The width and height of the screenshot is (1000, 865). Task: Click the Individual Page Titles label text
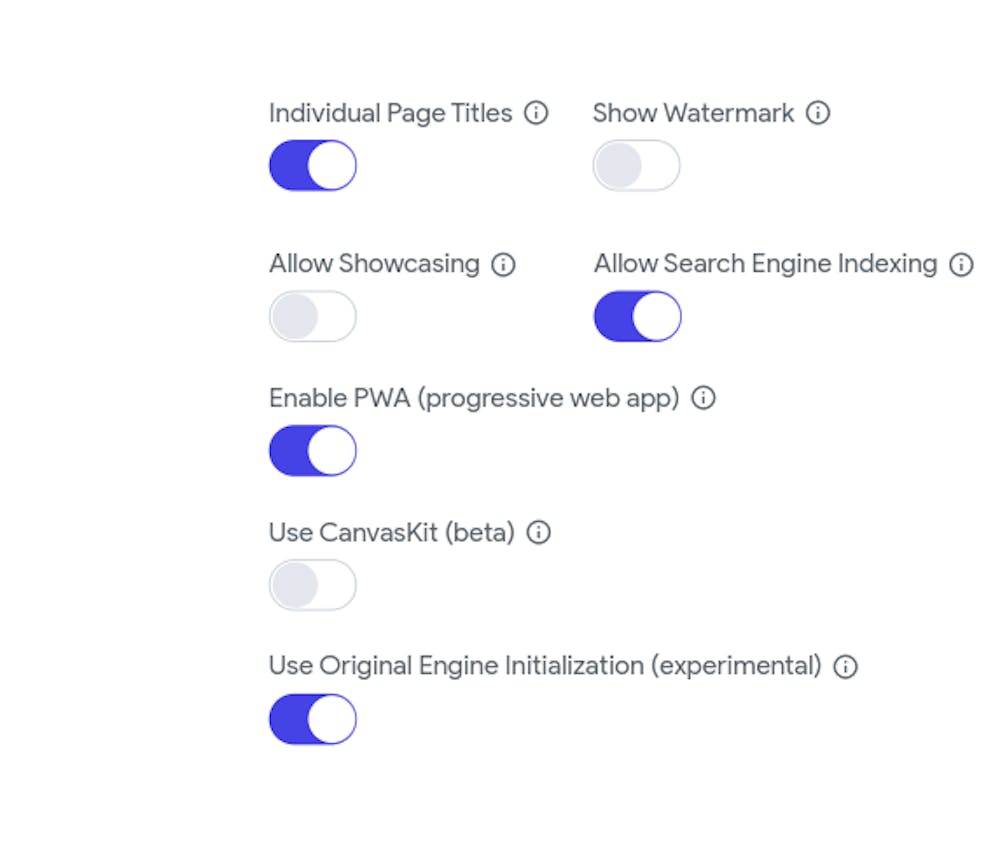390,113
